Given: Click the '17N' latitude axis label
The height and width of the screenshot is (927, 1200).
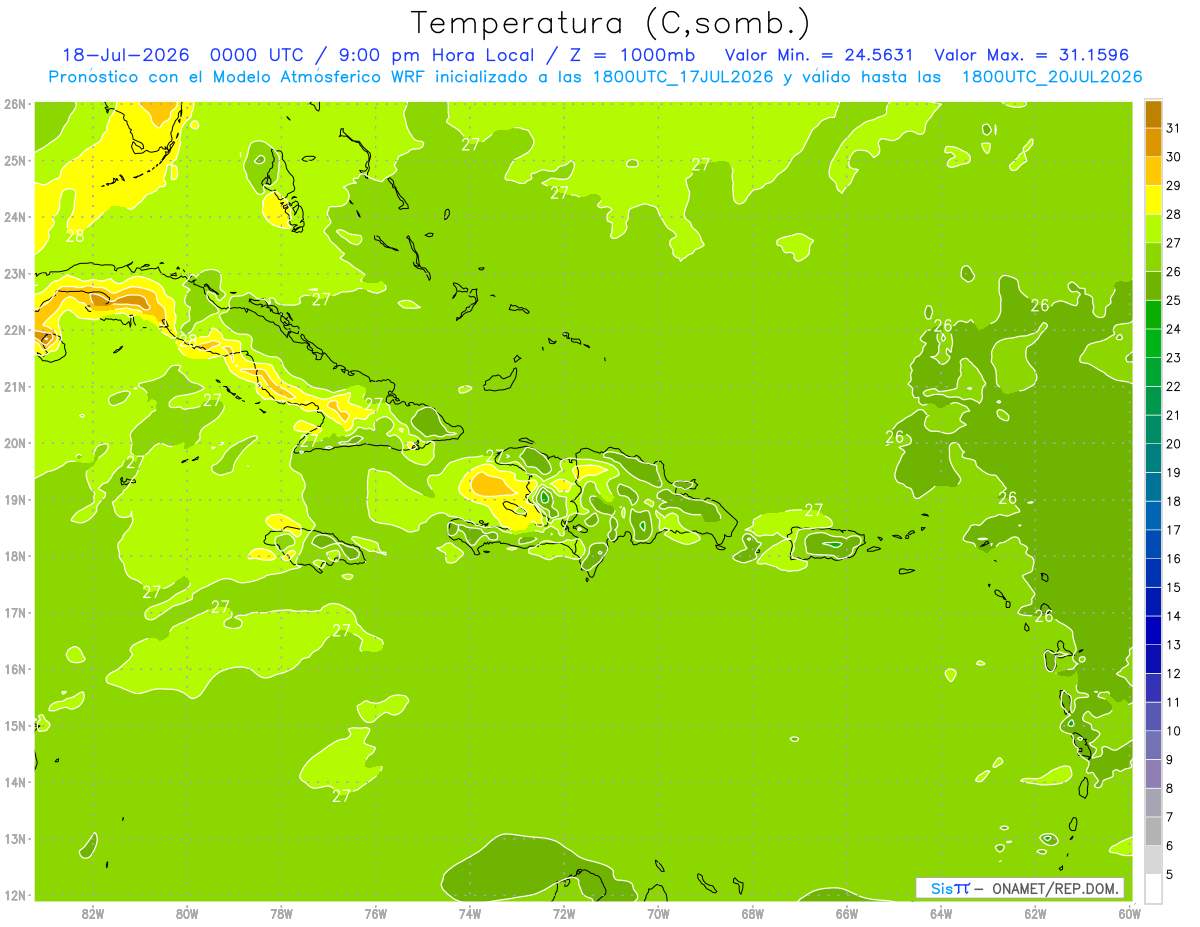Looking at the screenshot, I should pyautogui.click(x=15, y=612).
